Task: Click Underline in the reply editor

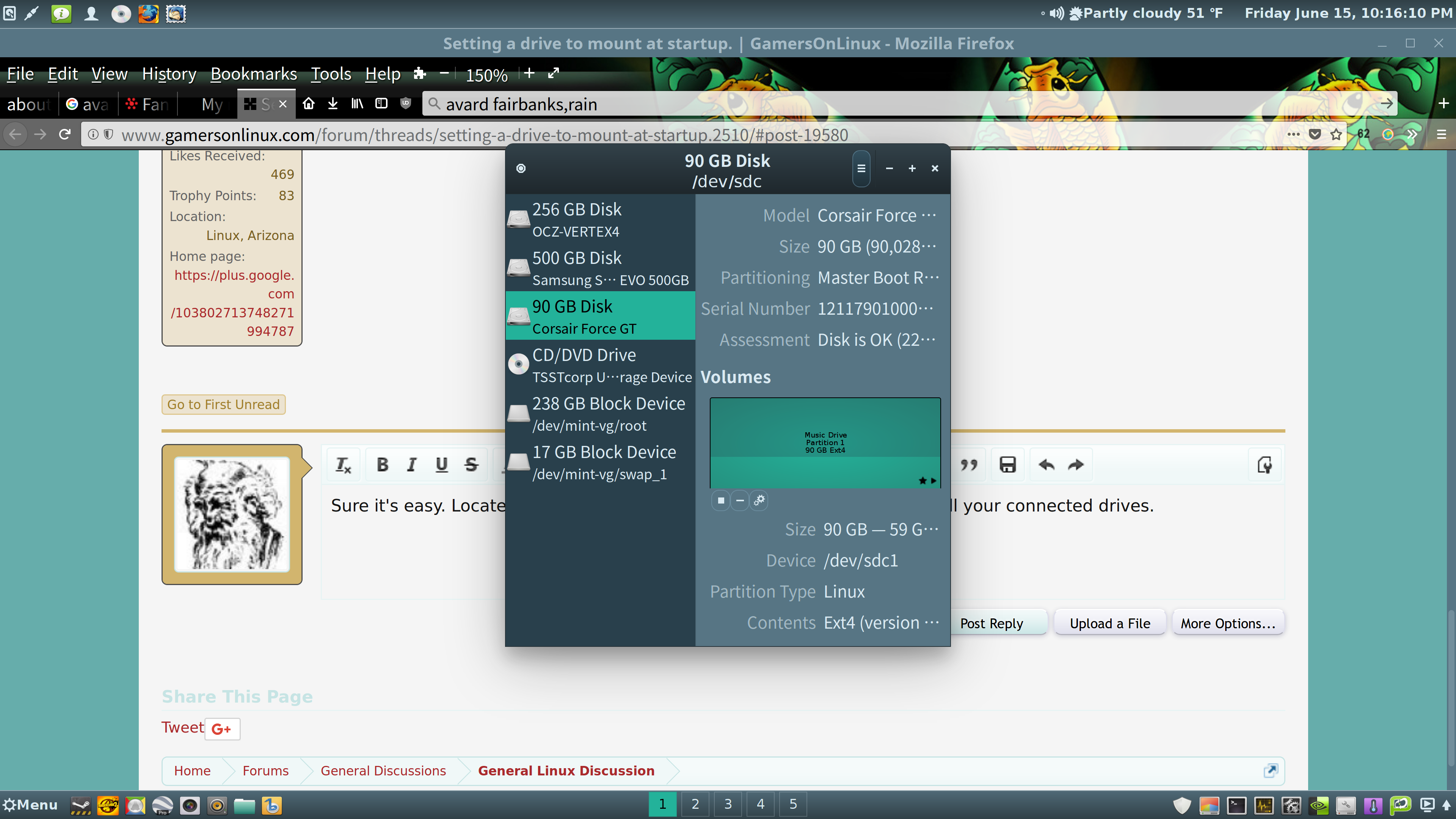Action: click(442, 464)
